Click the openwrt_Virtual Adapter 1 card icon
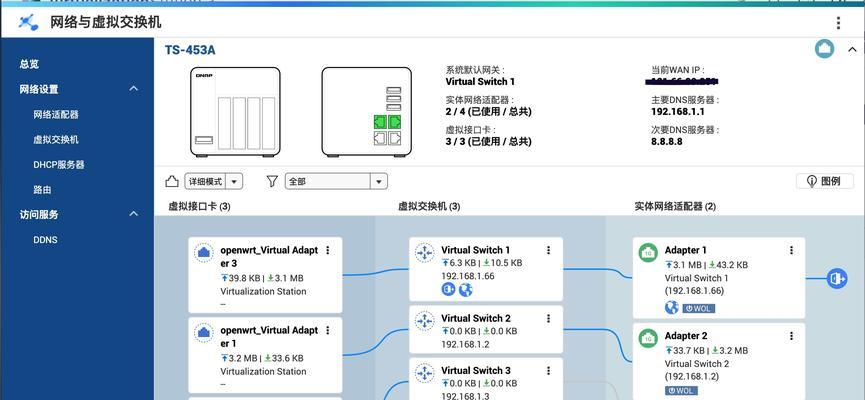Screen dimensions: 865x400 [x=204, y=333]
